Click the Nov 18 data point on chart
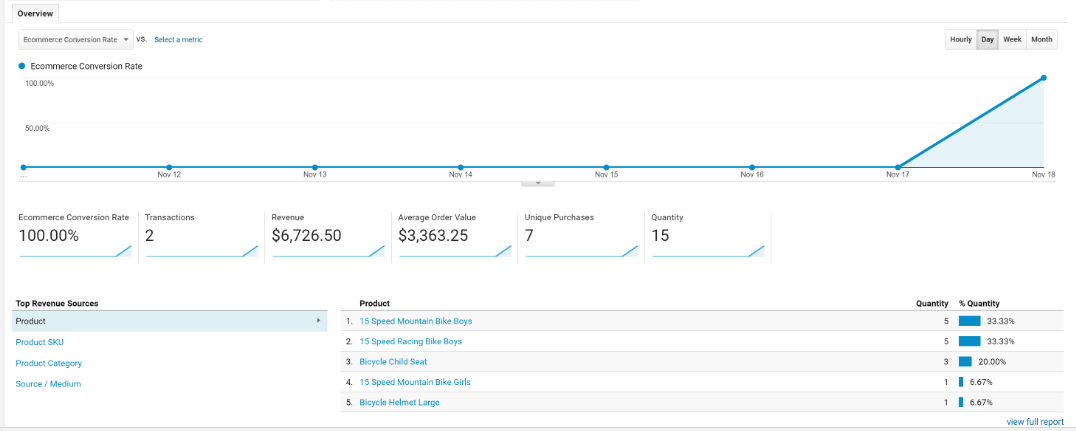The image size is (1076, 431). tap(1044, 78)
